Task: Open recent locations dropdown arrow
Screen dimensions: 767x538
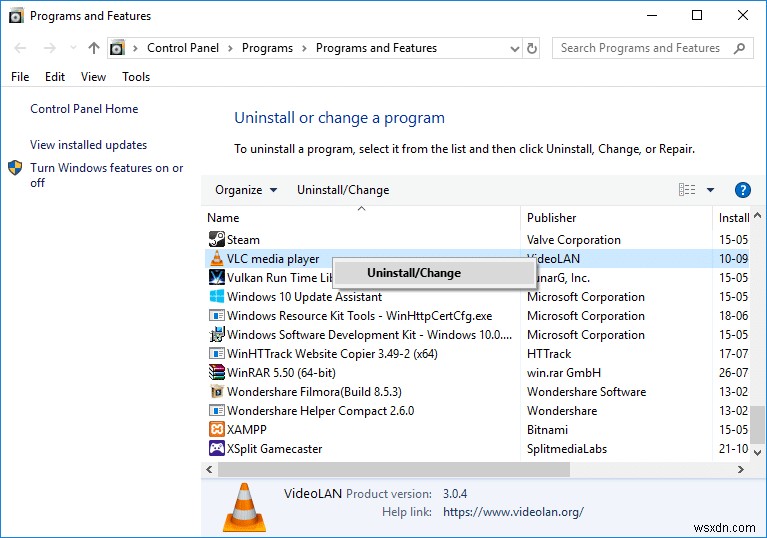Action: (73, 48)
